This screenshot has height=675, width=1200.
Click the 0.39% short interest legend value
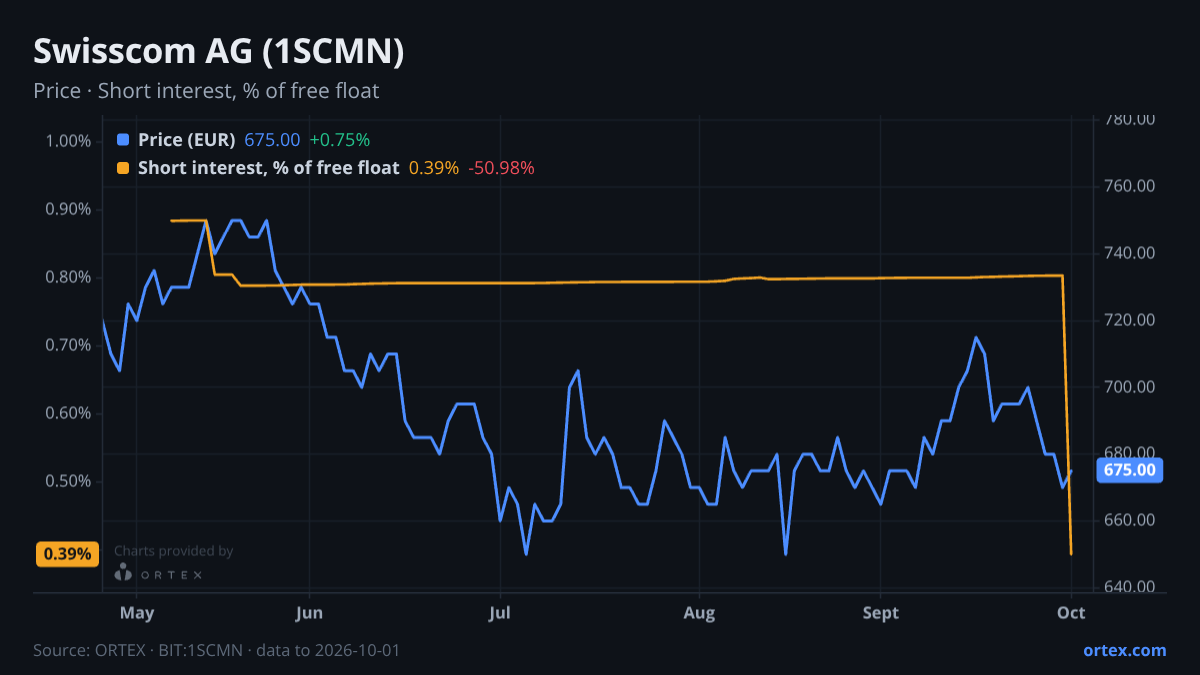434,168
